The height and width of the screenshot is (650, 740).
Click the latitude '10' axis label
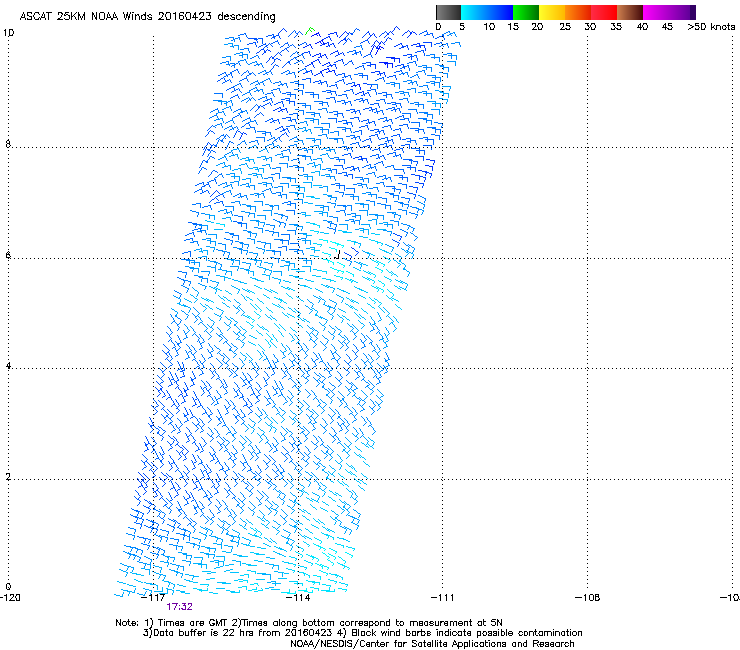[x=8, y=33]
